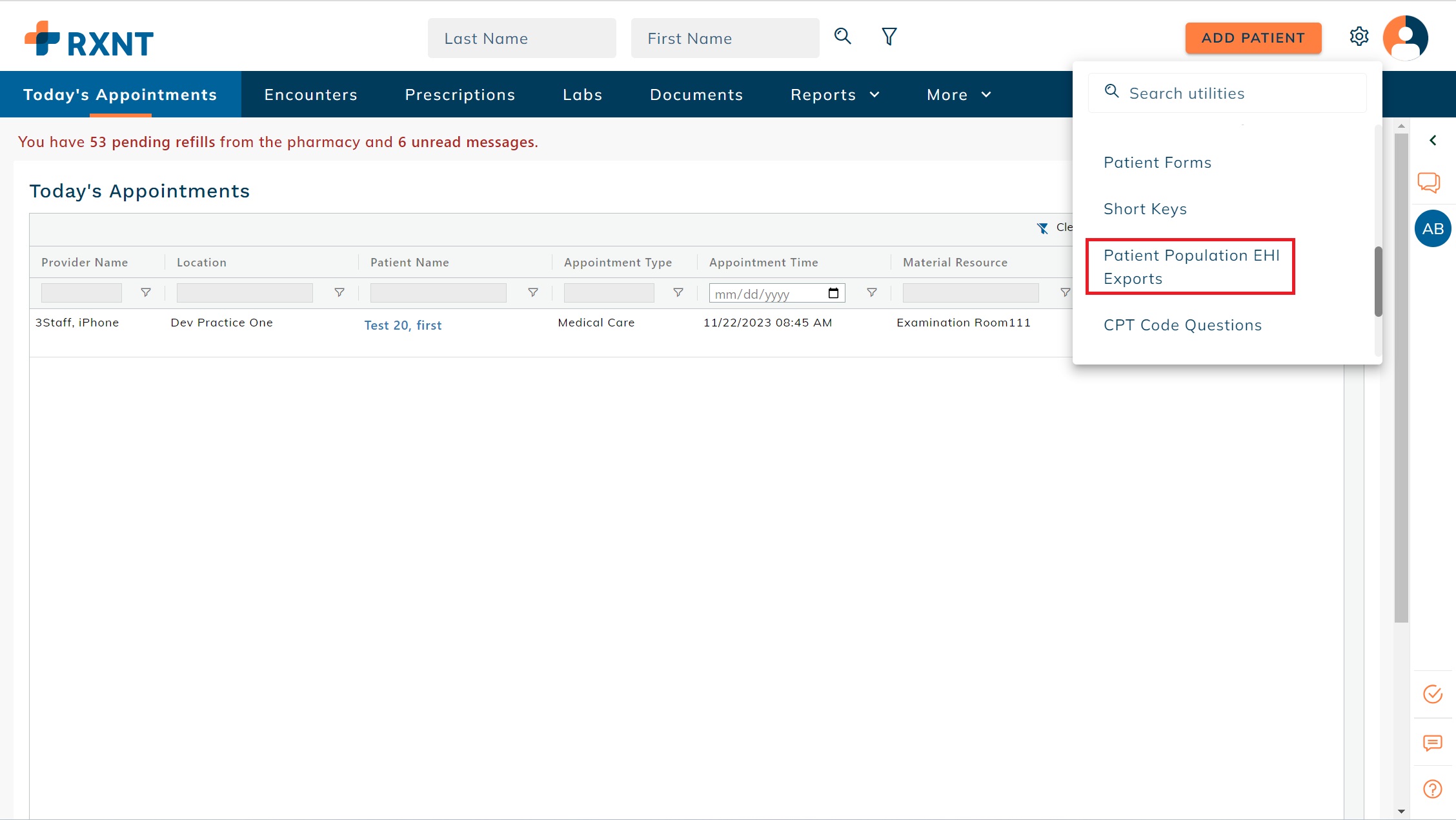Click the patient search magnifier icon

coord(842,37)
